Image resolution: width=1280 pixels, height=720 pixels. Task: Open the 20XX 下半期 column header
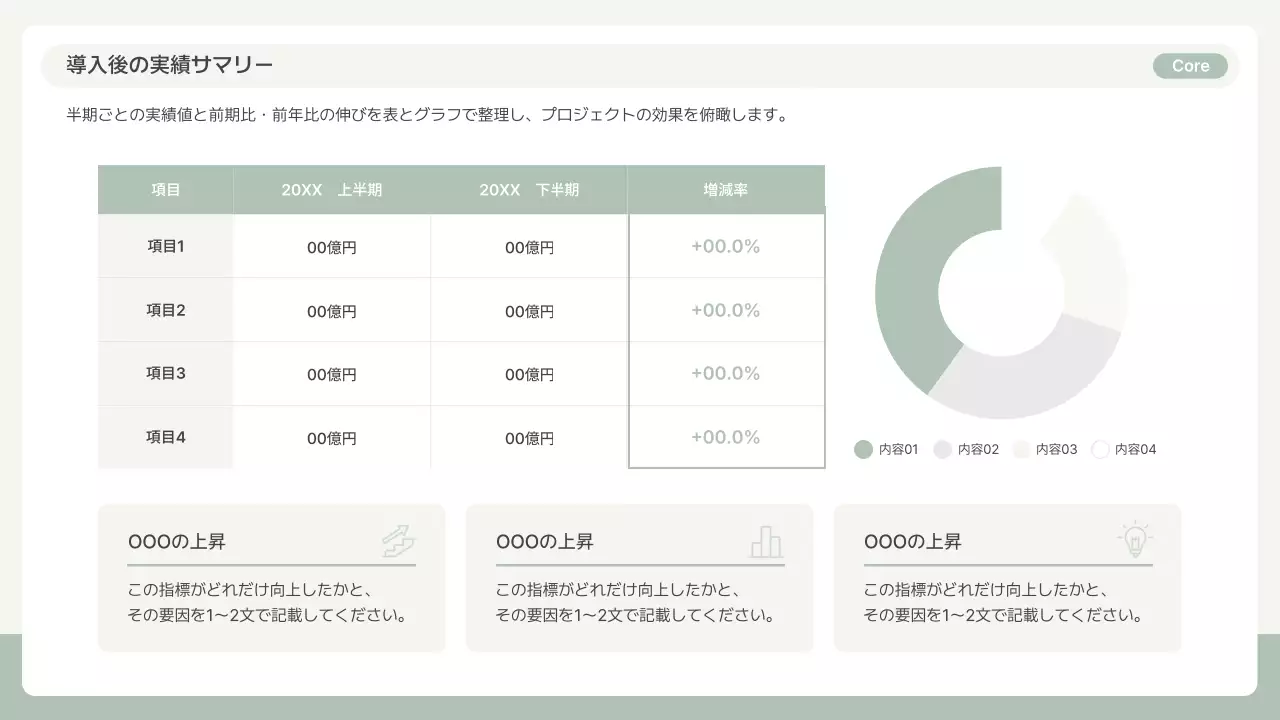pyautogui.click(x=528, y=188)
